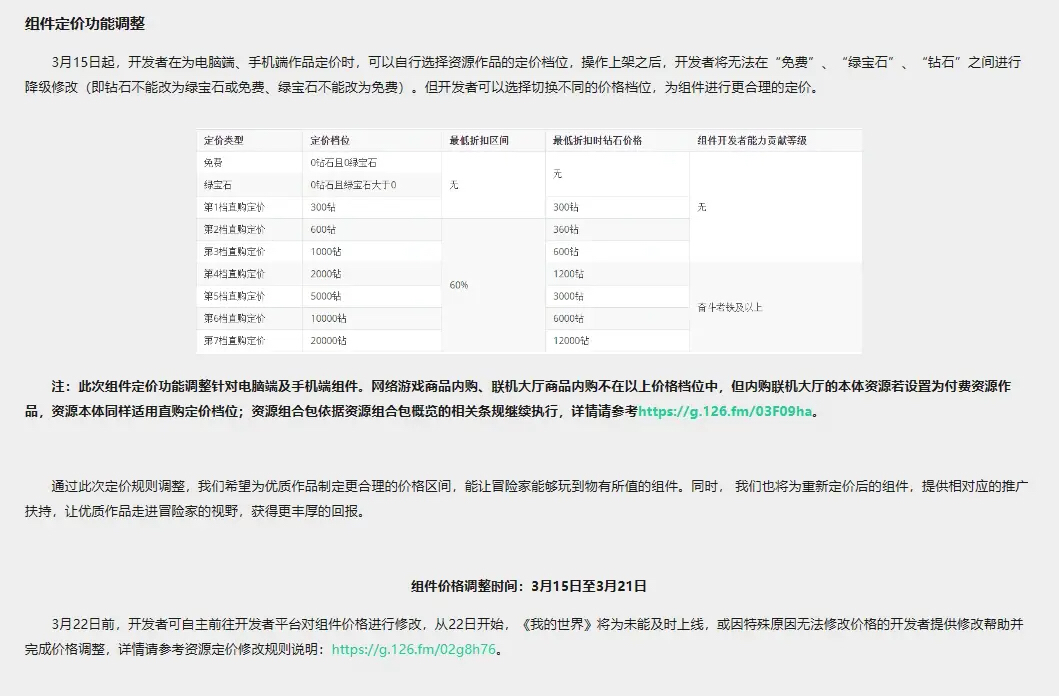Click table header 组件开发者能力贡献等级
1059x696 pixels.
pyautogui.click(x=752, y=140)
